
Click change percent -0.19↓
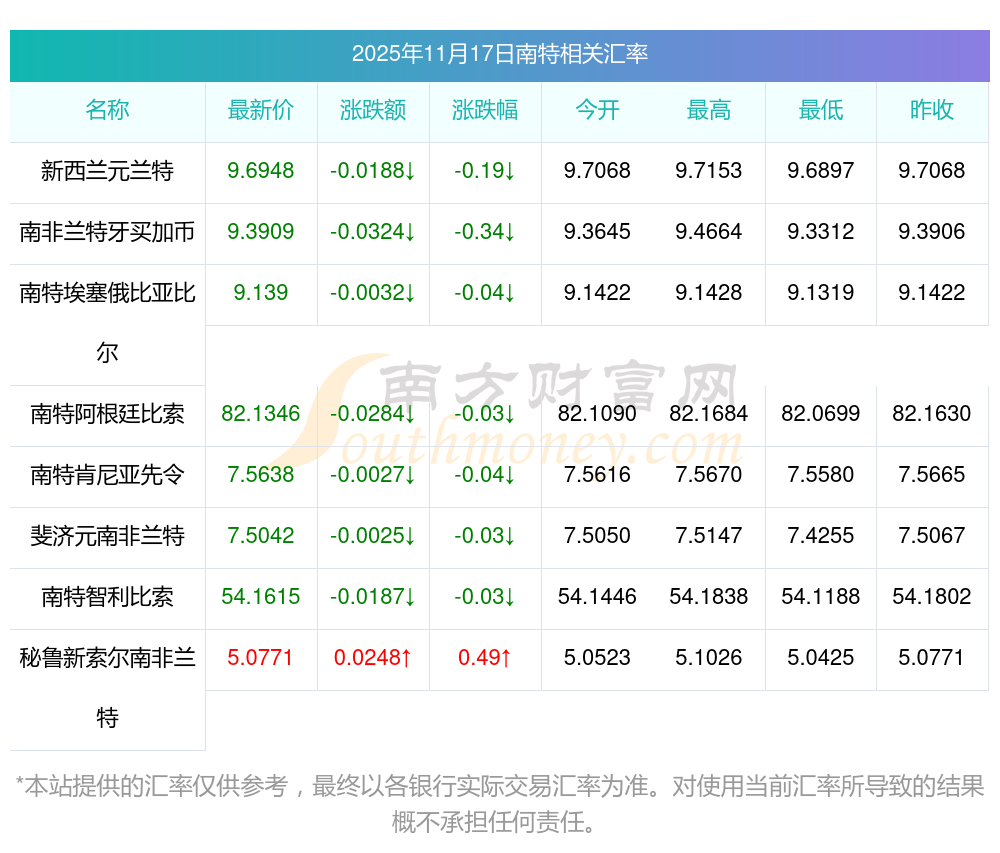pyautogui.click(x=485, y=171)
